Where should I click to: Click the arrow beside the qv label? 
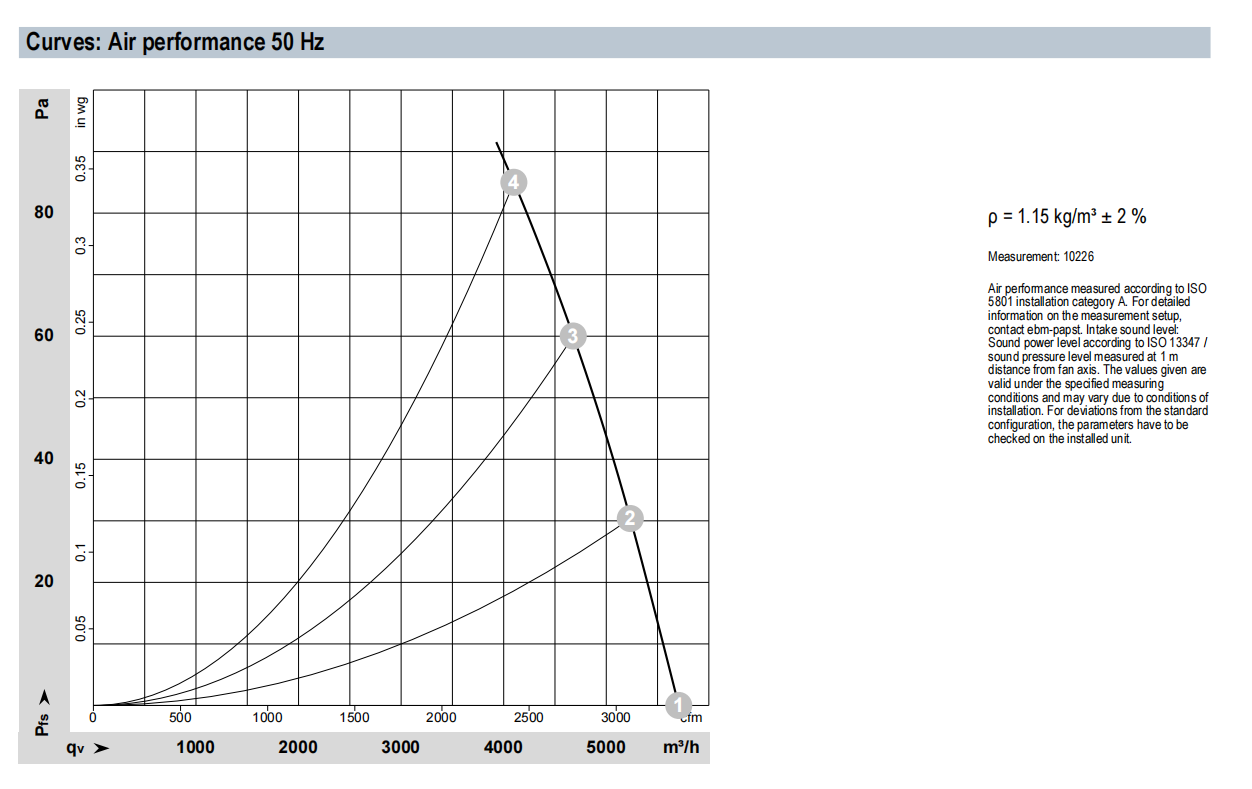101,748
